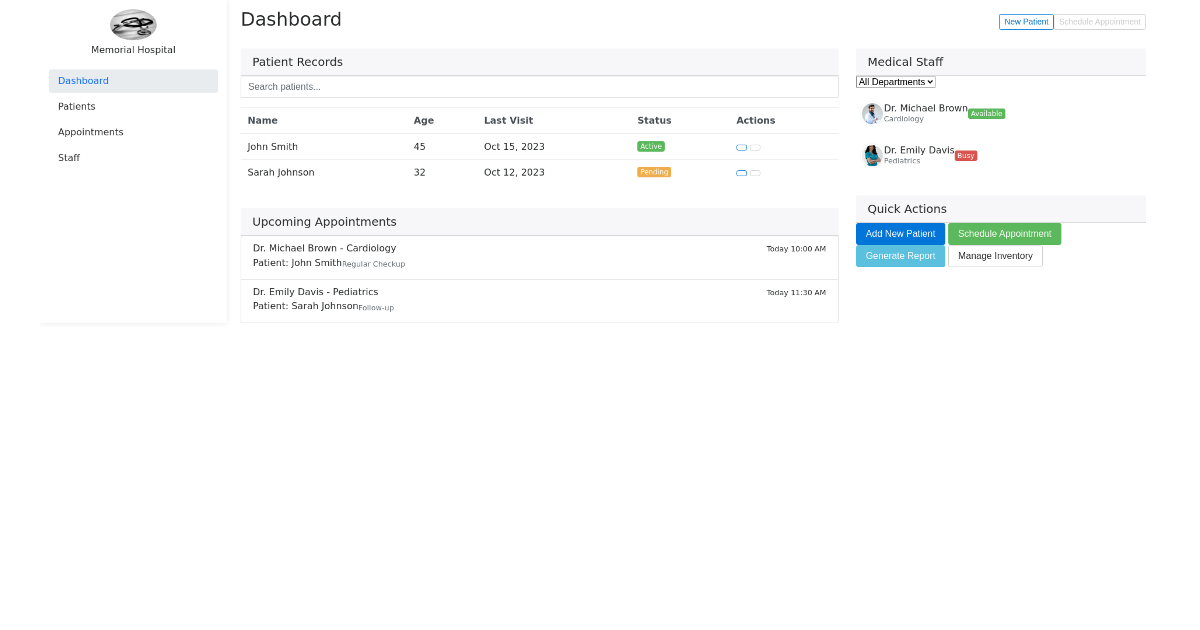Click the first action icon for Sarah Johnson

(742, 172)
